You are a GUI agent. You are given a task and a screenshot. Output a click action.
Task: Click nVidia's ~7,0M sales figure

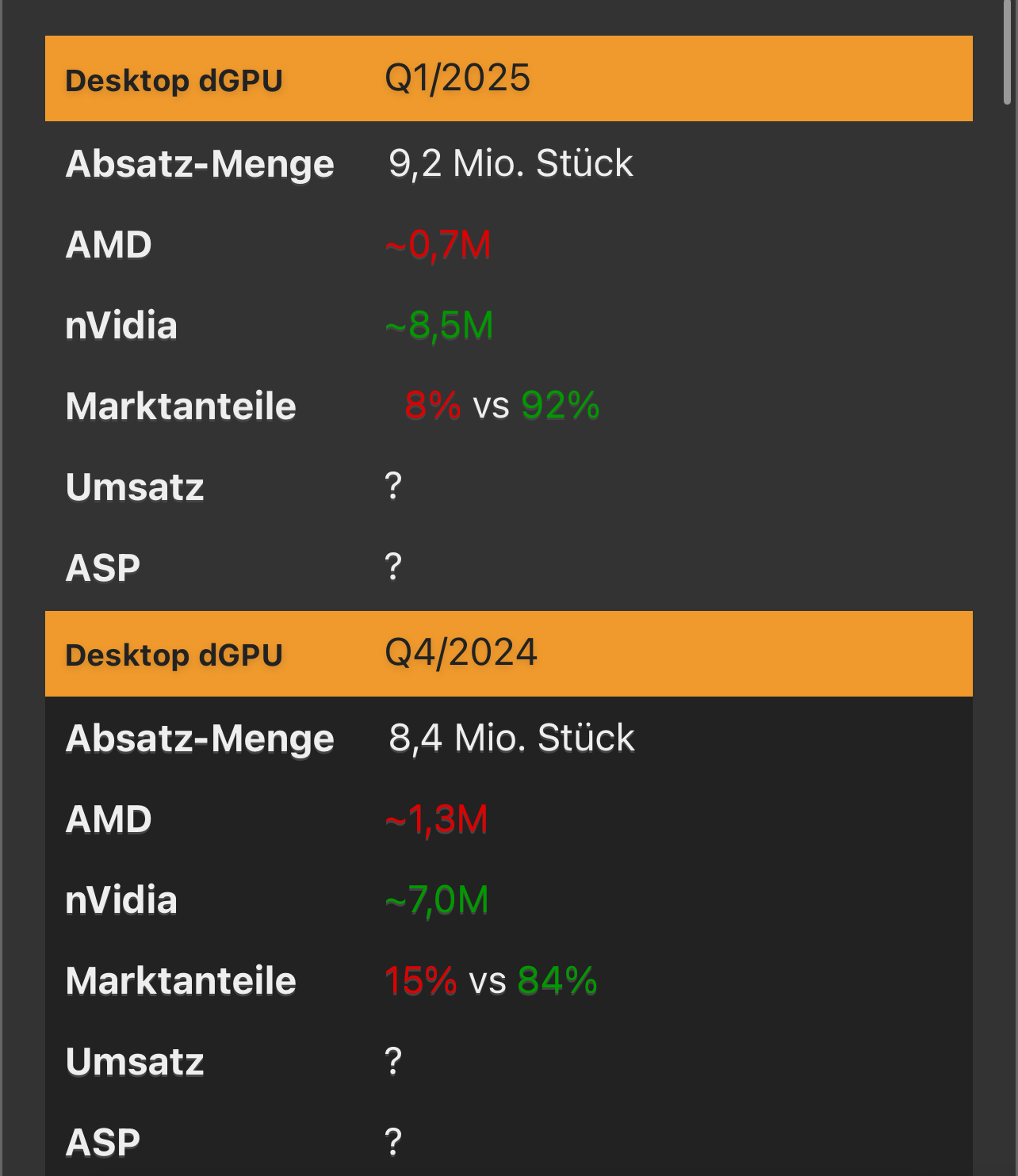(437, 900)
